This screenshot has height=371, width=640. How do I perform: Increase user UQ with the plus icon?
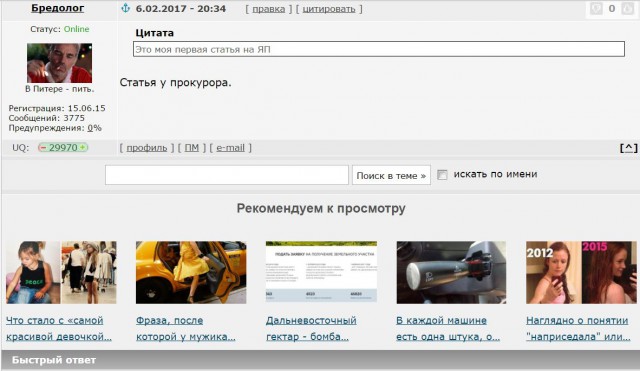(x=82, y=148)
